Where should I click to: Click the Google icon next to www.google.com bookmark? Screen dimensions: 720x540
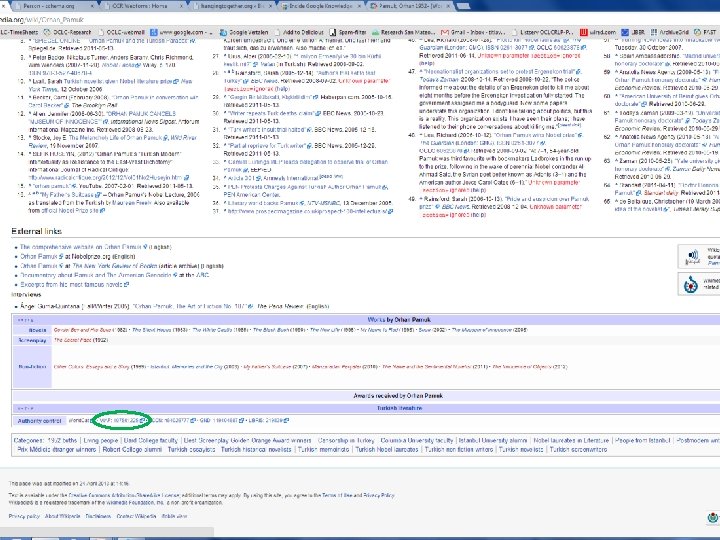click(154, 32)
